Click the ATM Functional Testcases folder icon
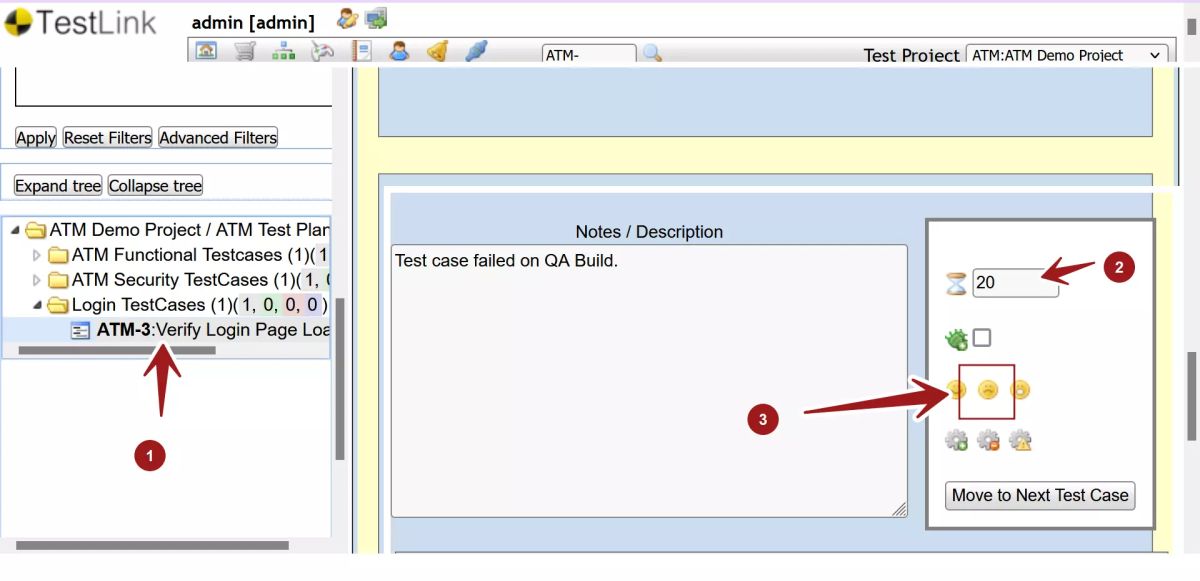1200x581 pixels. pos(58,256)
